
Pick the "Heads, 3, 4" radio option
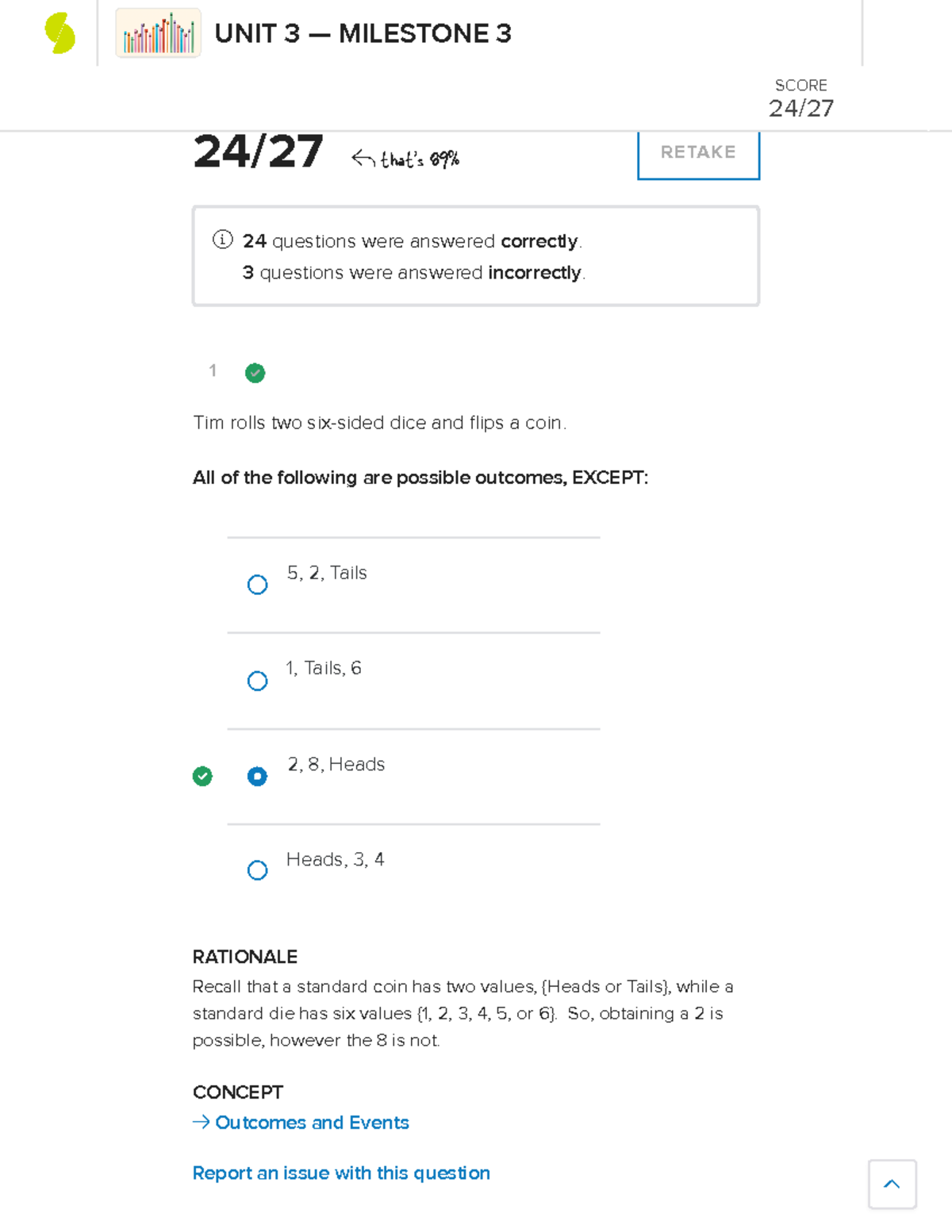(x=257, y=870)
